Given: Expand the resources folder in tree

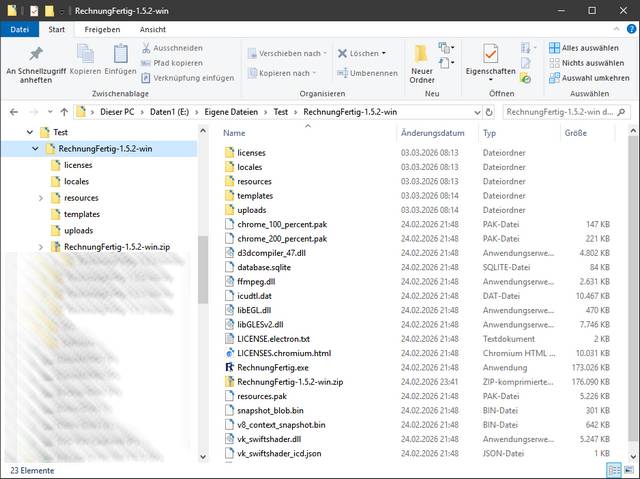Looking at the screenshot, I should (41, 198).
